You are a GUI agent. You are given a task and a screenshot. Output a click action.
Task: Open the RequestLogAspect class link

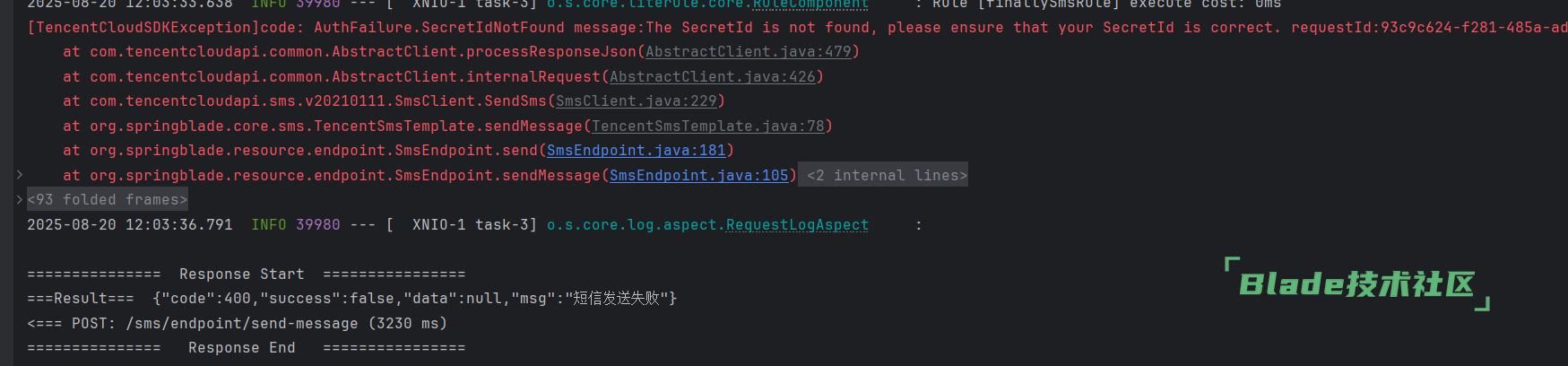pos(797,225)
